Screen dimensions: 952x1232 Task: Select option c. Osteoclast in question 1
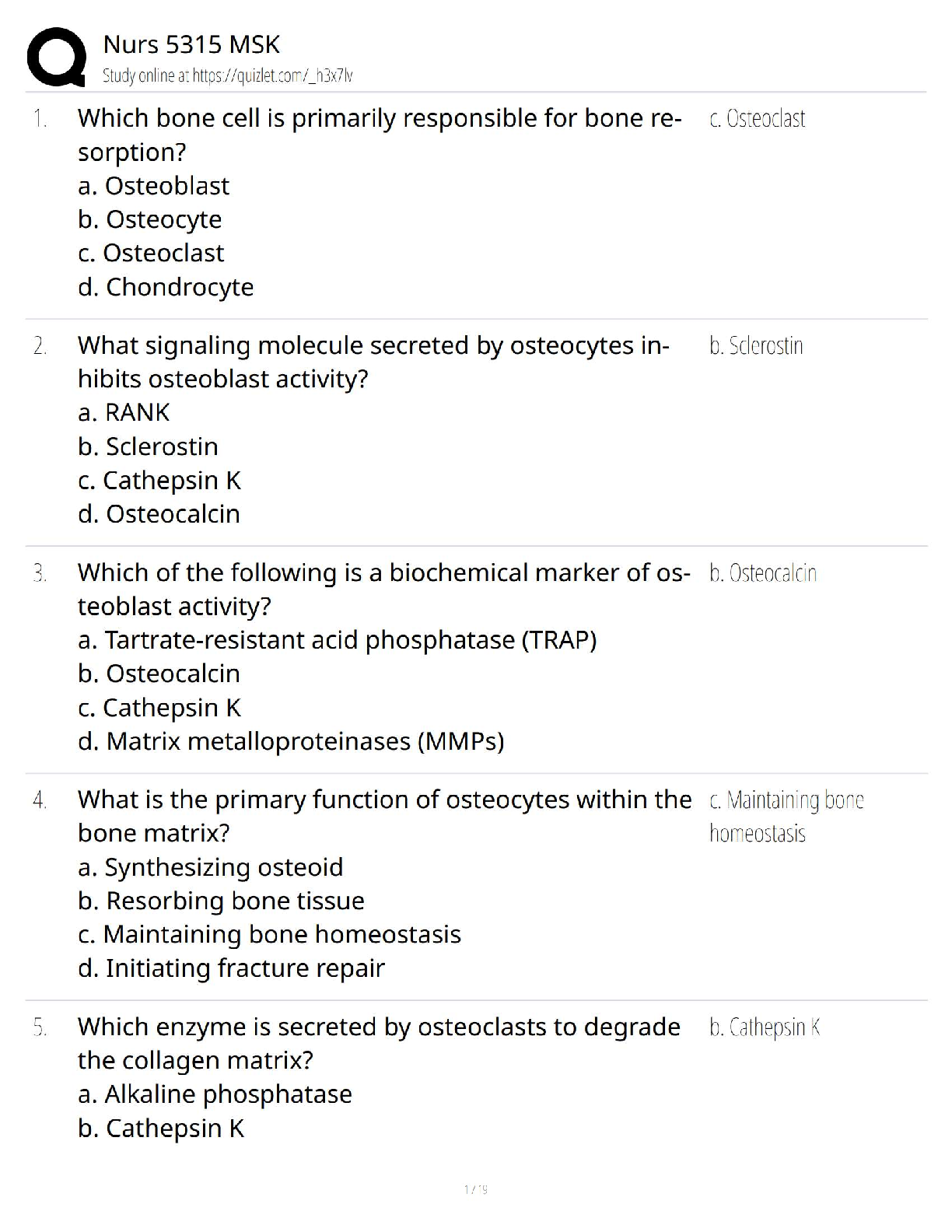(x=152, y=254)
